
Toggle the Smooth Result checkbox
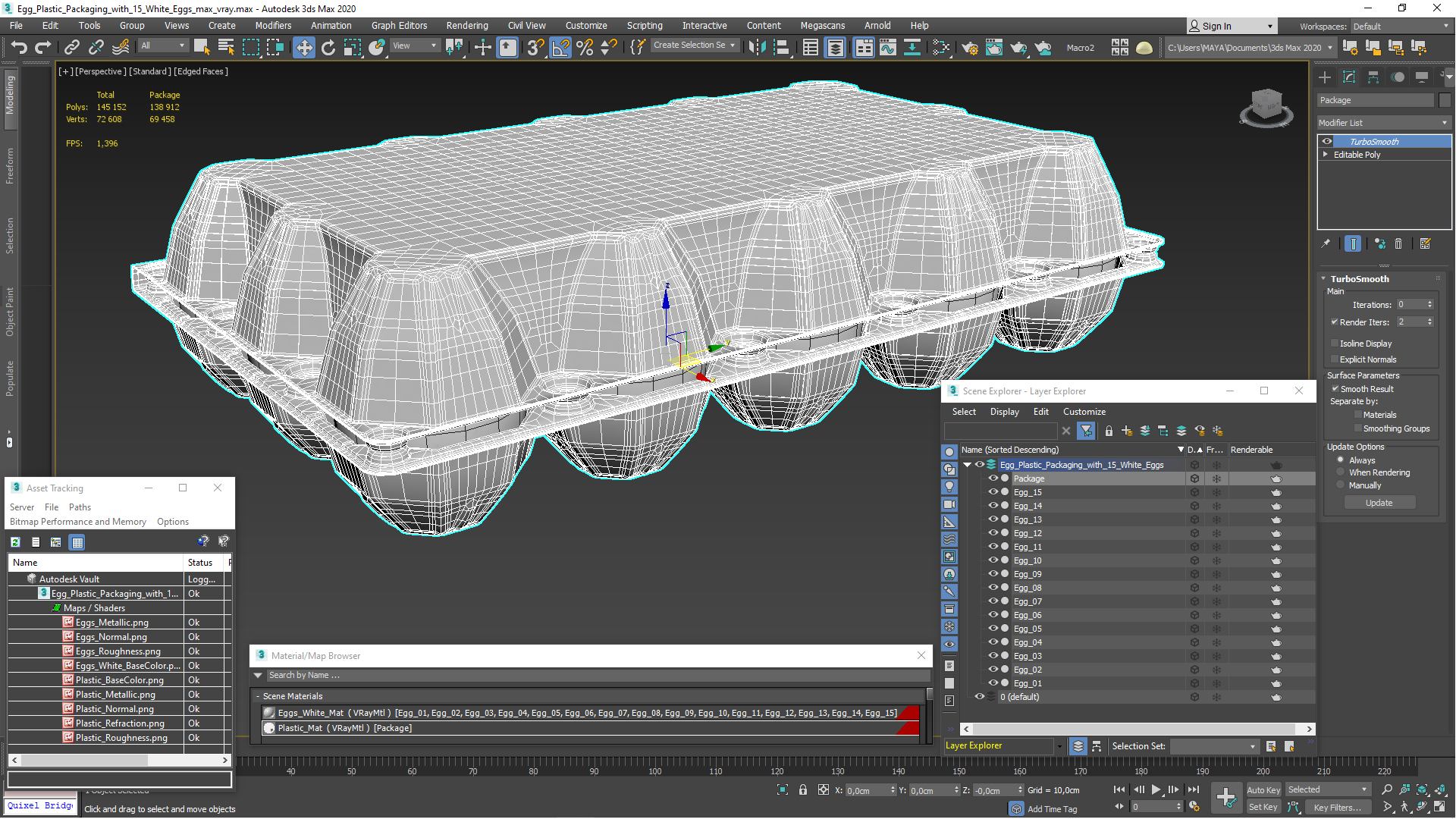(1335, 388)
